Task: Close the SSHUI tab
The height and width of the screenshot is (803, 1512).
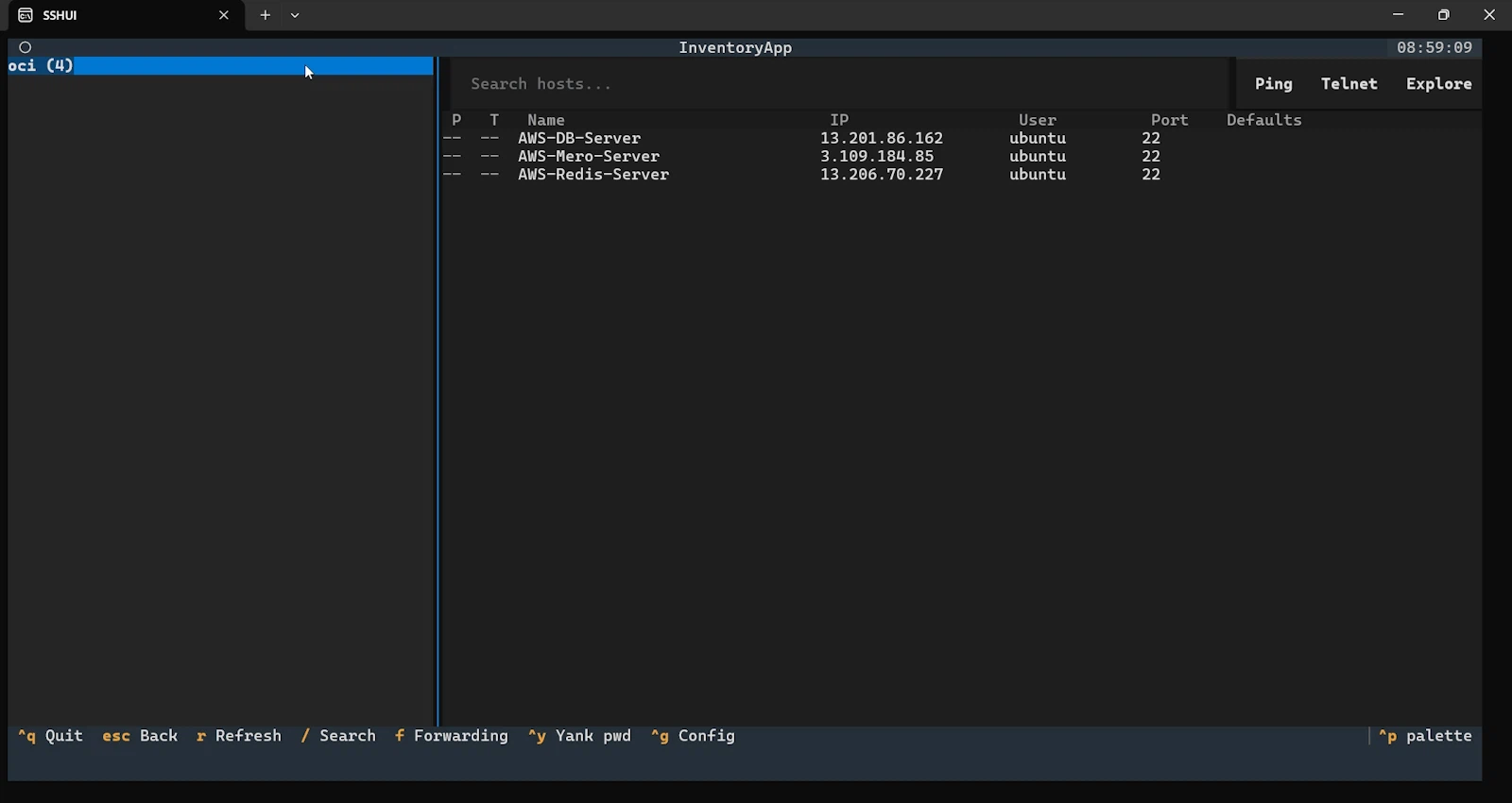Action: pos(224,15)
